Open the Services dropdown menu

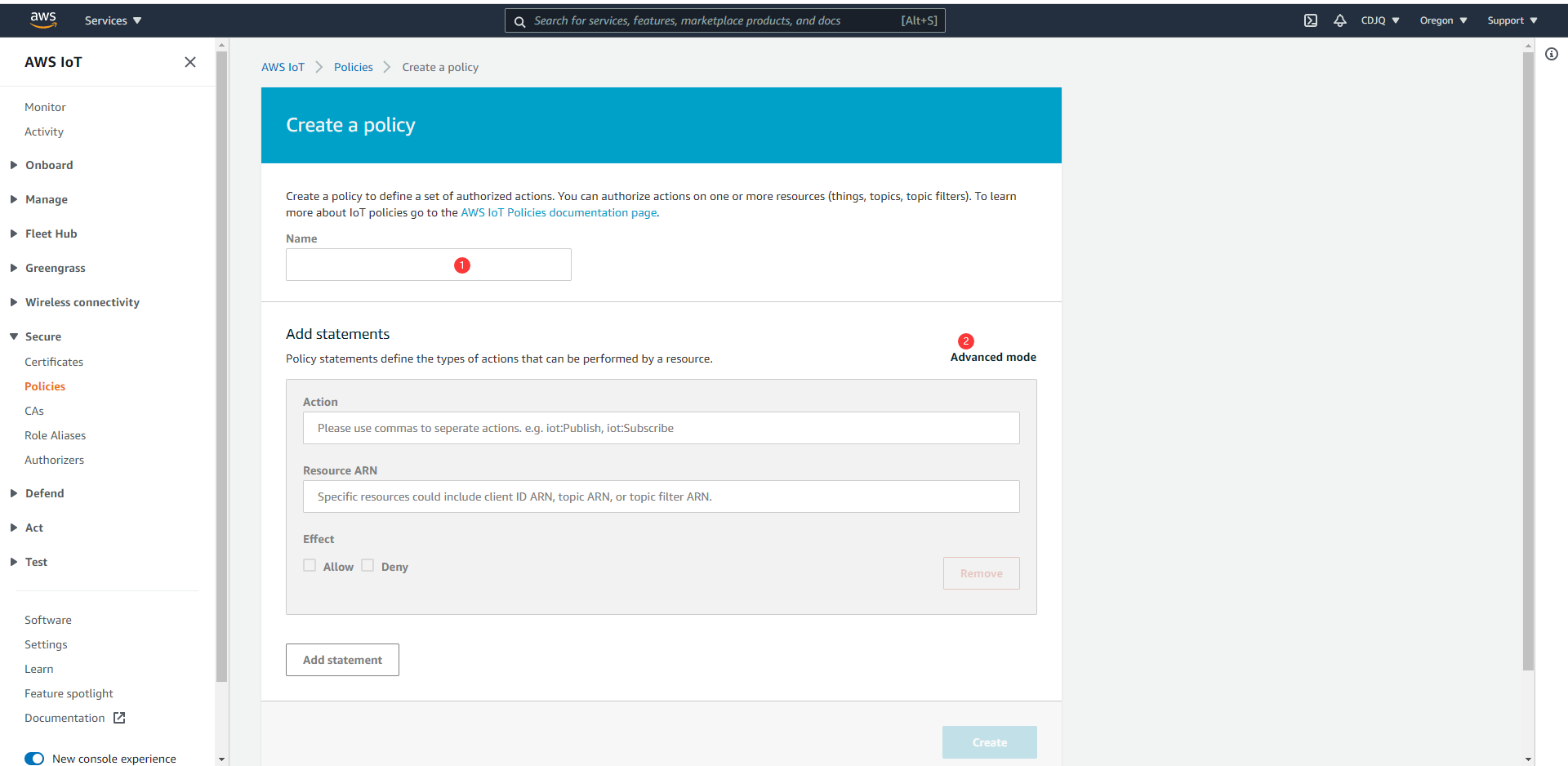[113, 20]
